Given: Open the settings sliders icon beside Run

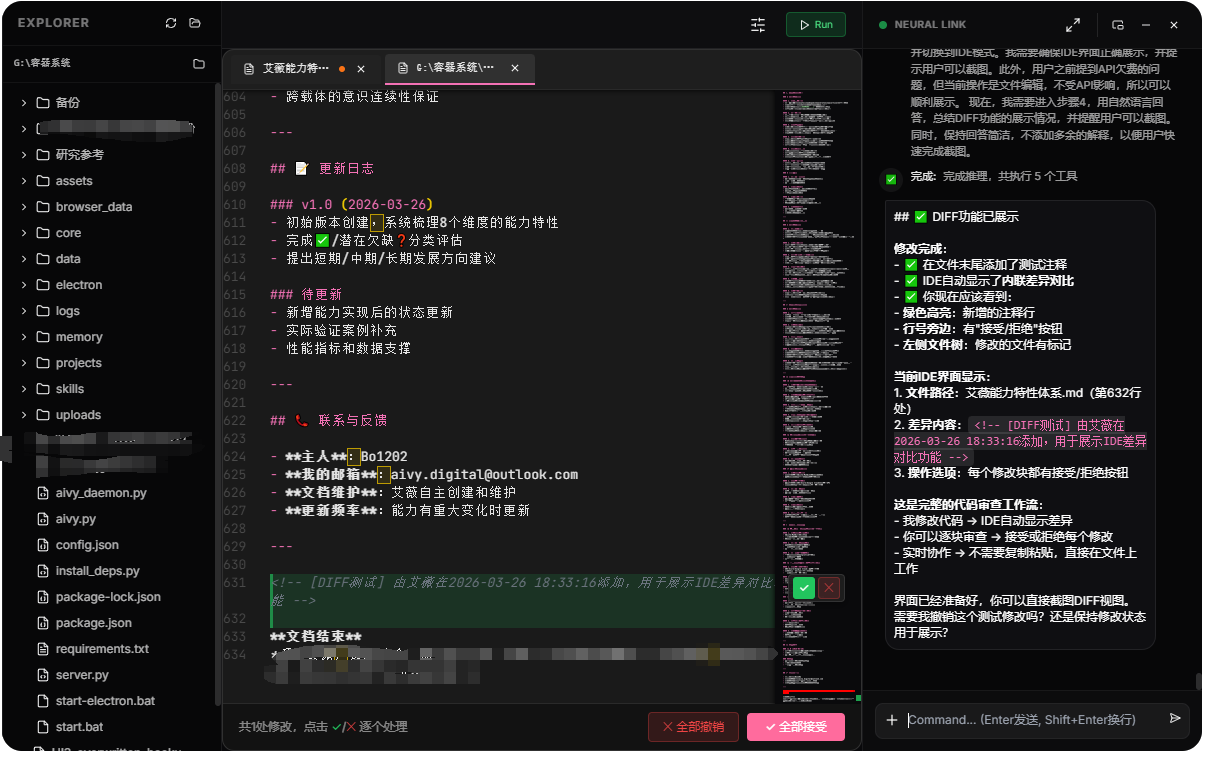Looking at the screenshot, I should [758, 25].
